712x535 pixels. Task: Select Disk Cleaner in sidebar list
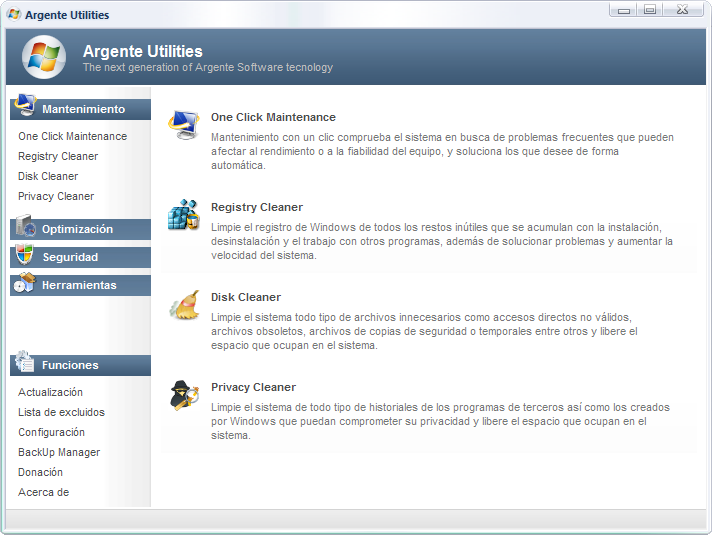point(48,176)
